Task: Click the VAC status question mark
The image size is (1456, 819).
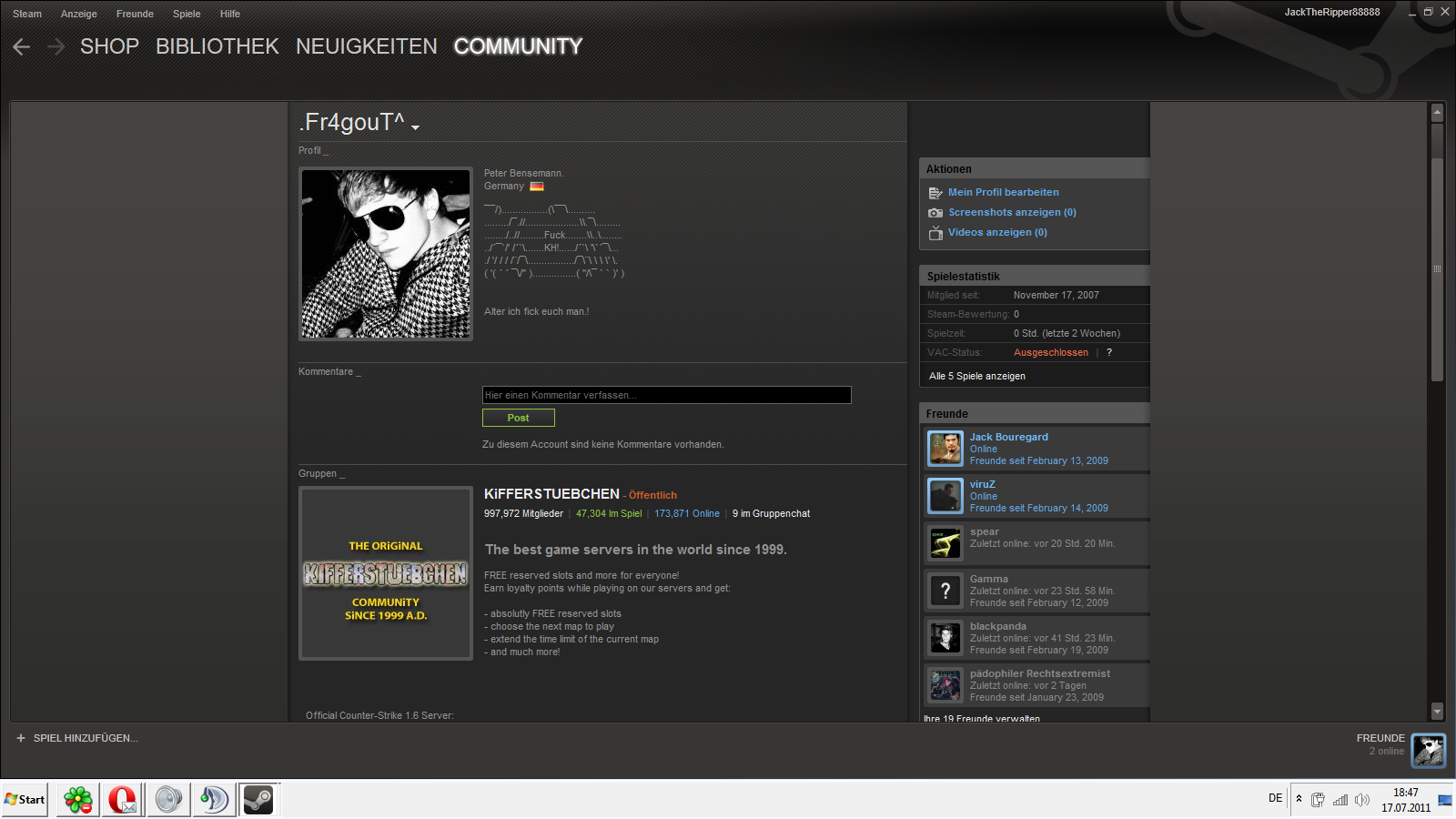Action: click(x=1109, y=352)
